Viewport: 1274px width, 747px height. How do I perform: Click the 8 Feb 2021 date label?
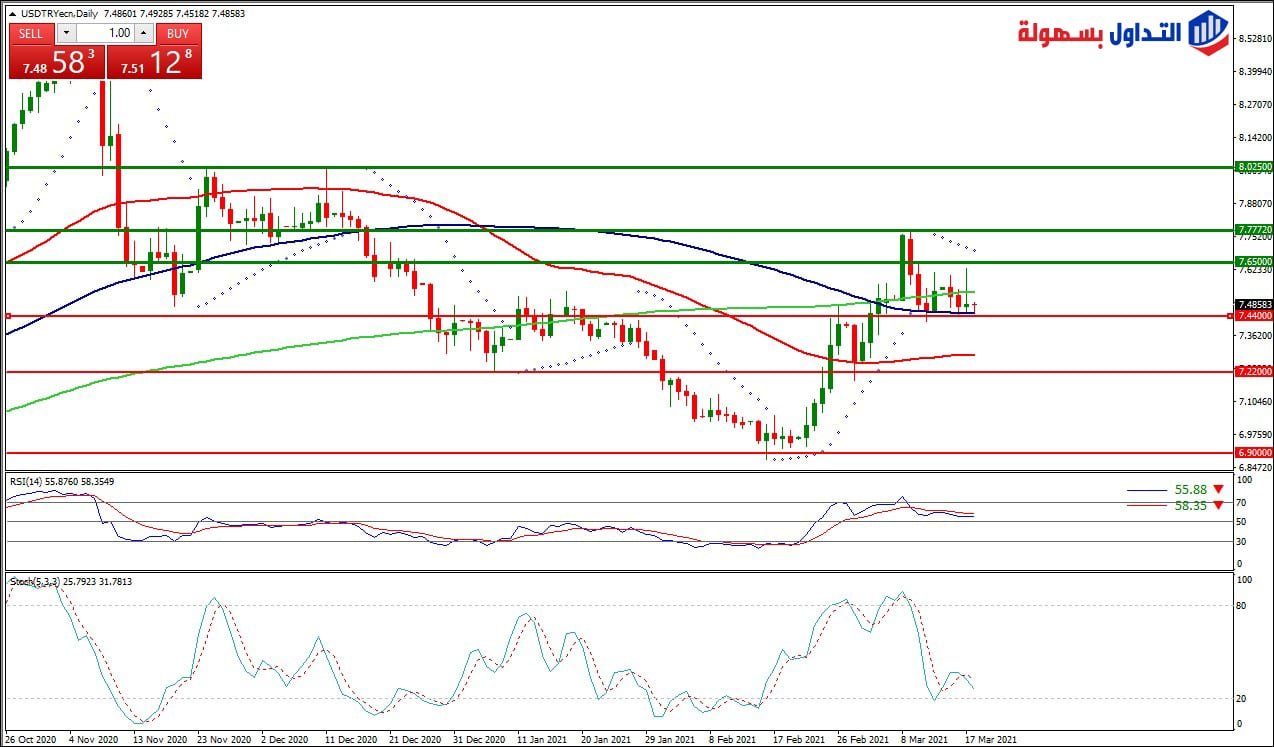coord(733,740)
